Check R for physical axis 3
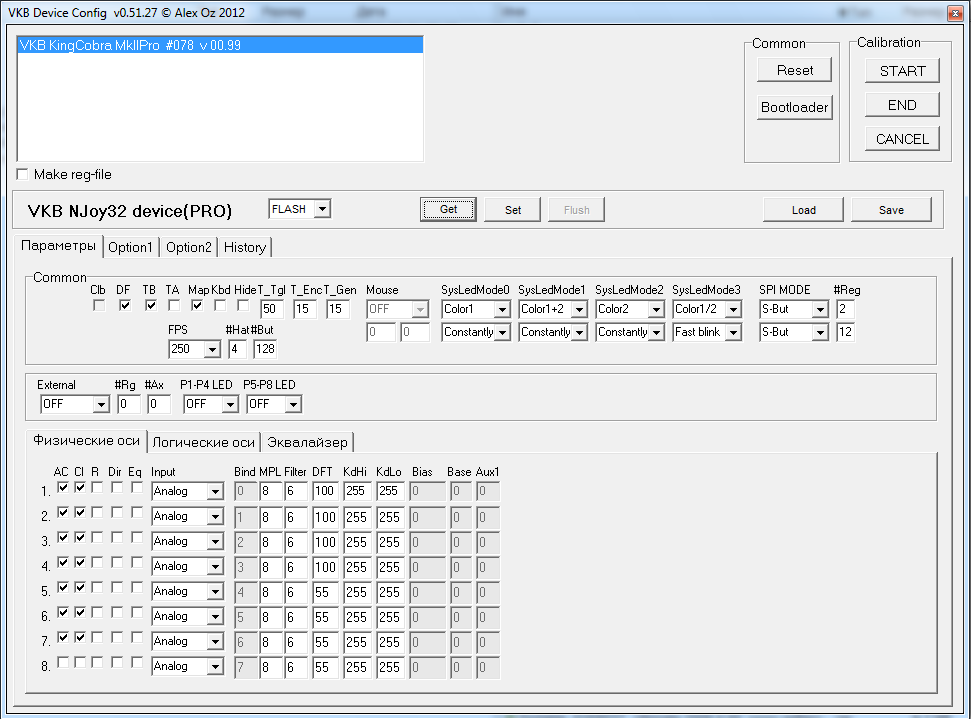This screenshot has height=719, width=971. point(97,538)
